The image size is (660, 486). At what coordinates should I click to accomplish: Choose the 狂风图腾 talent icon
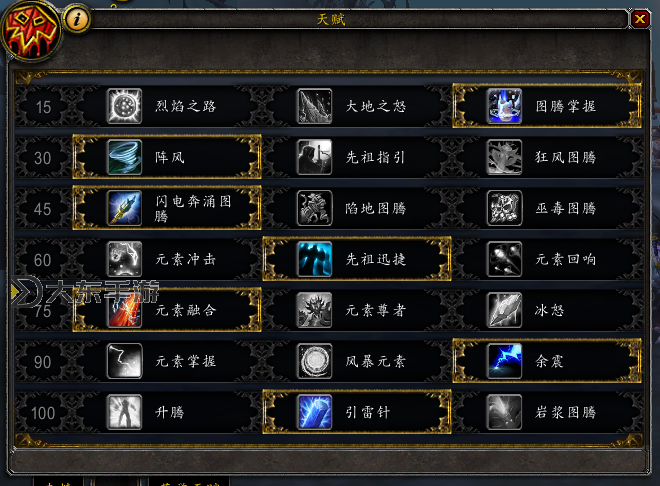[504, 157]
